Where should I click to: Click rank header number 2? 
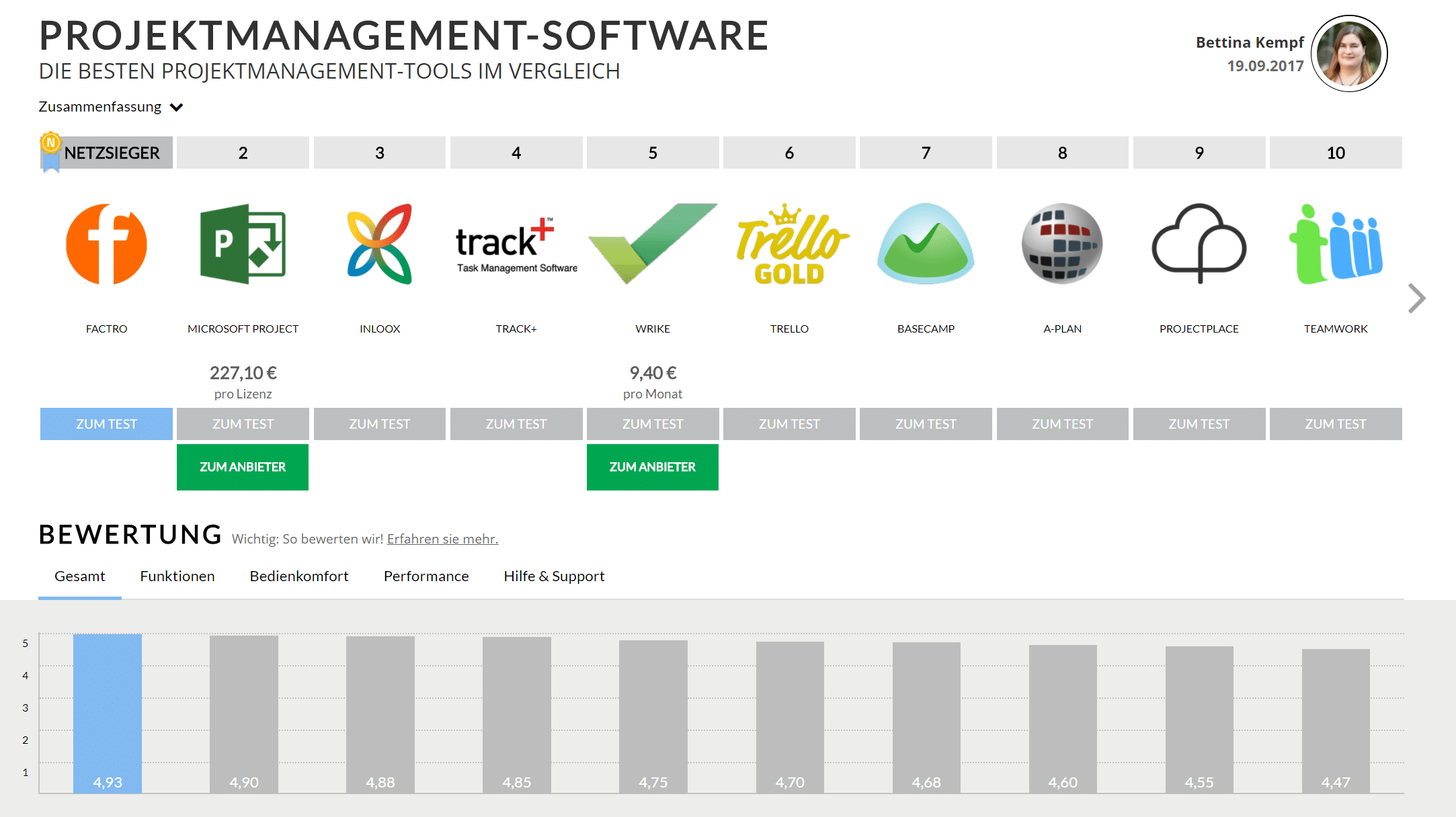243,153
